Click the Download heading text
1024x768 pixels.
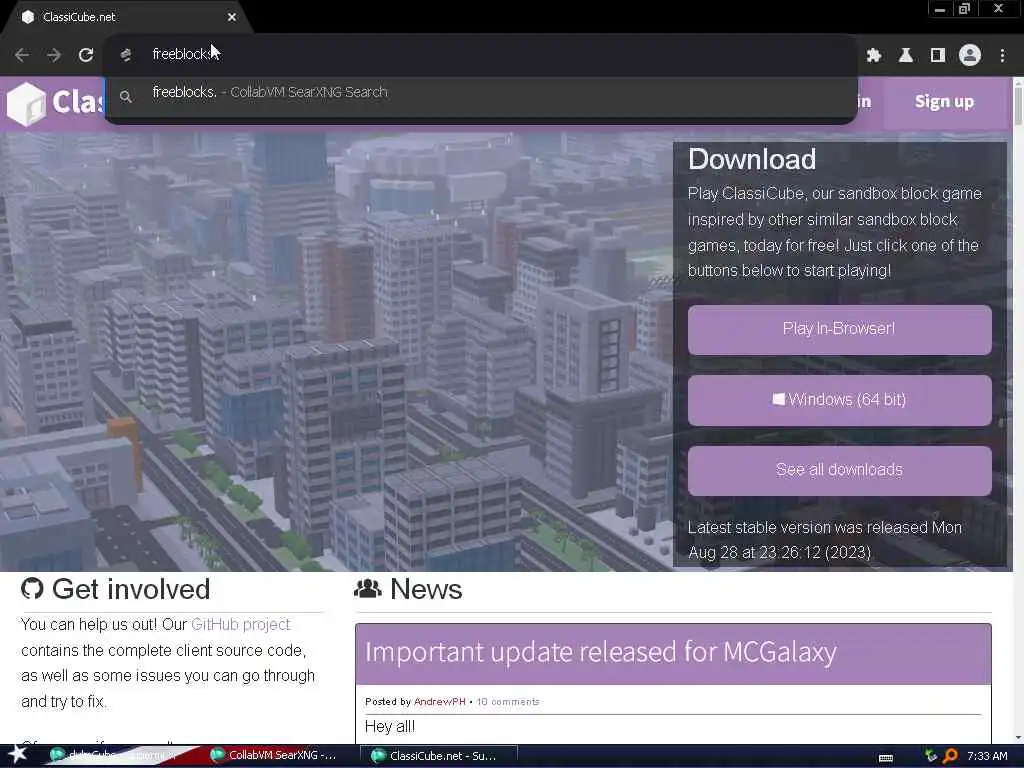pyautogui.click(x=752, y=159)
